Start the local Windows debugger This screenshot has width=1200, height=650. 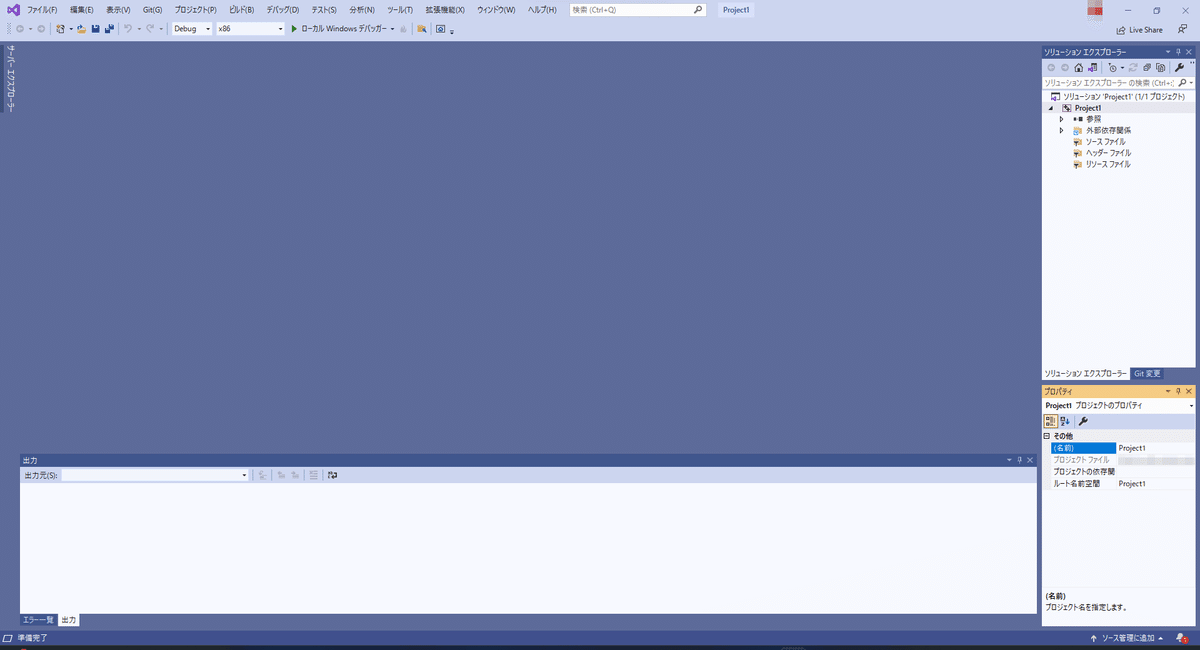338,29
